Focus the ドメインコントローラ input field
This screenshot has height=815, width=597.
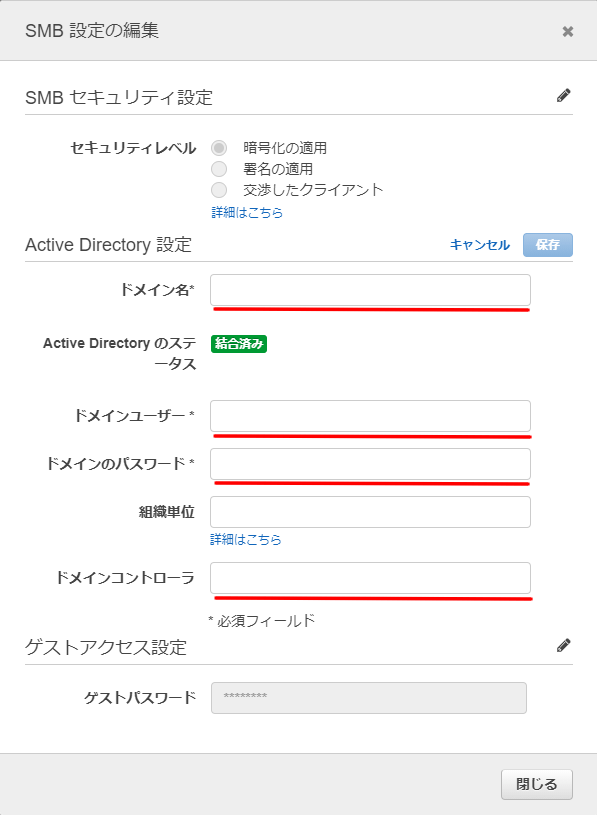pos(370,578)
